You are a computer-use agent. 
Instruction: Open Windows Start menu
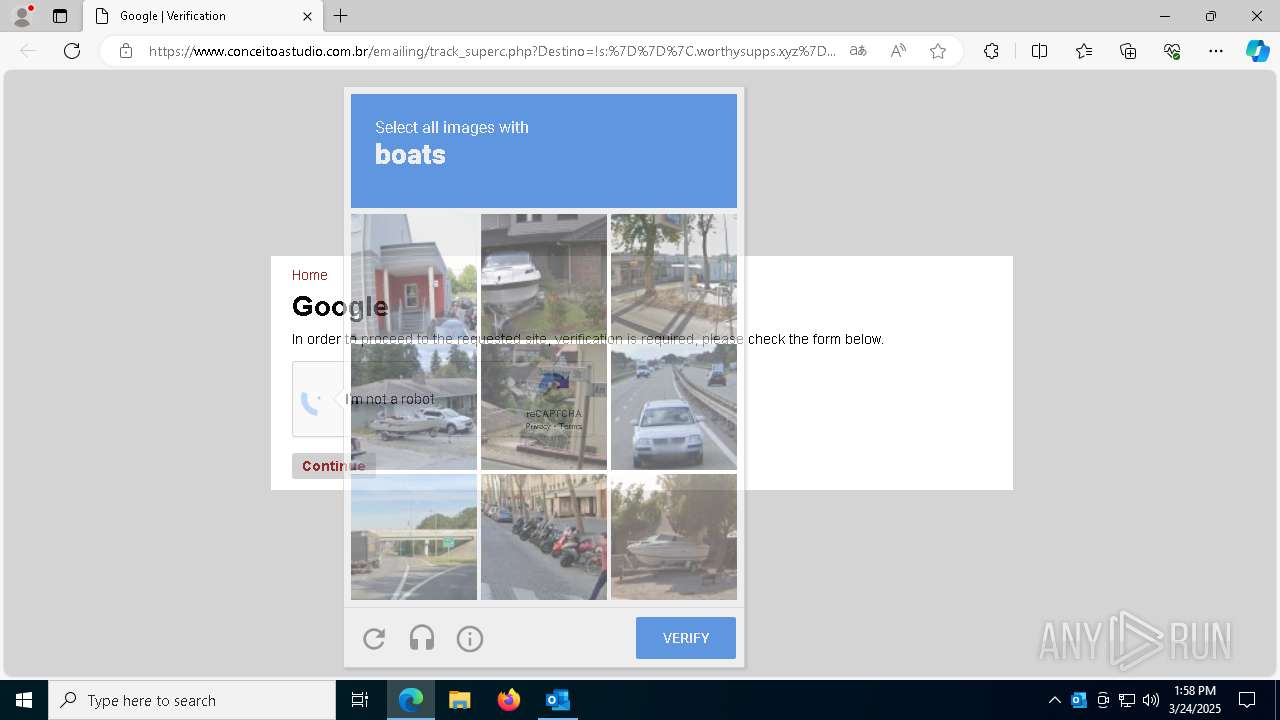[24, 700]
